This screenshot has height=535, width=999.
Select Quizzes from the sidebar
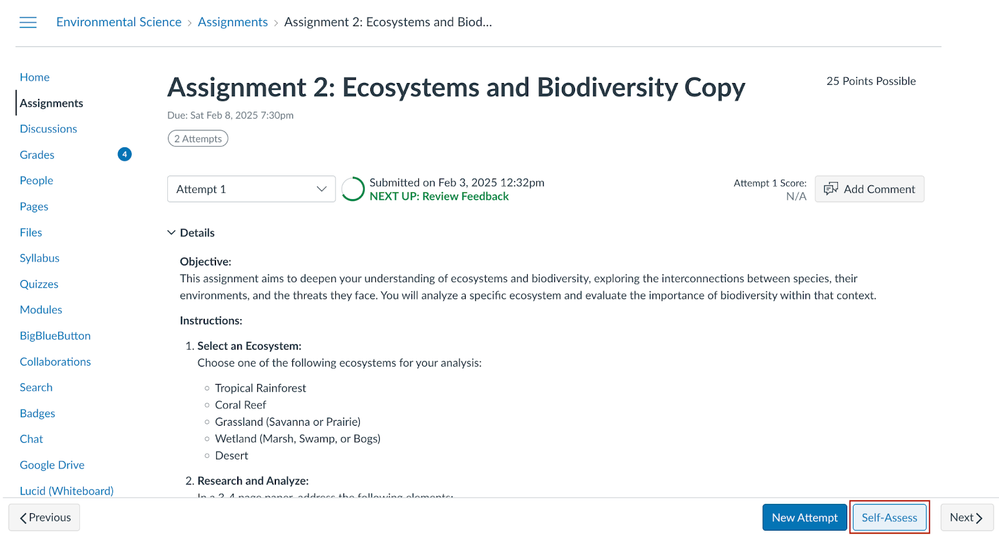[x=39, y=284]
